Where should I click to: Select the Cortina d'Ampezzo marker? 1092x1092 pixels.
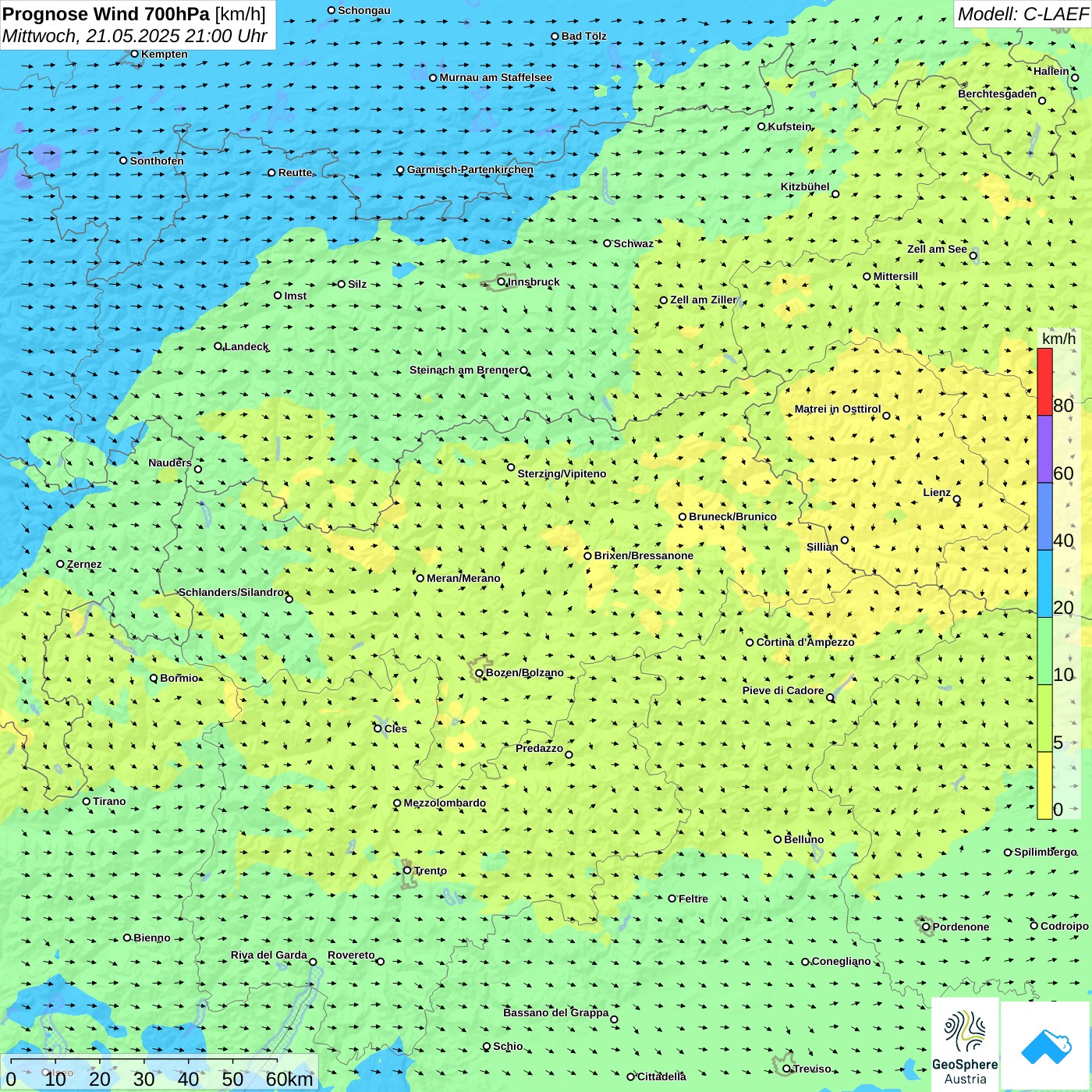pyautogui.click(x=750, y=643)
